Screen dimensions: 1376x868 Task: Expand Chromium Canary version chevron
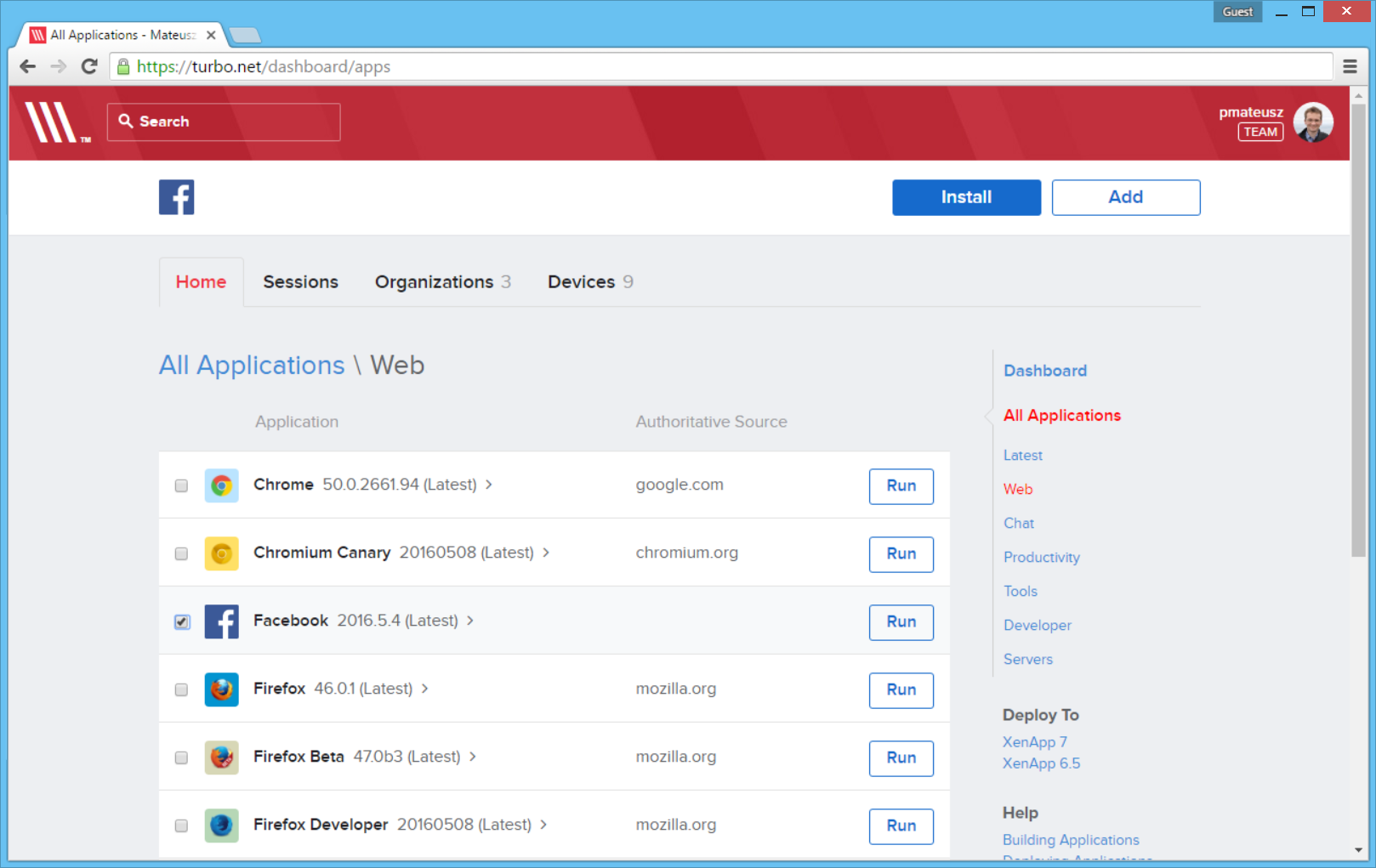pyautogui.click(x=546, y=553)
